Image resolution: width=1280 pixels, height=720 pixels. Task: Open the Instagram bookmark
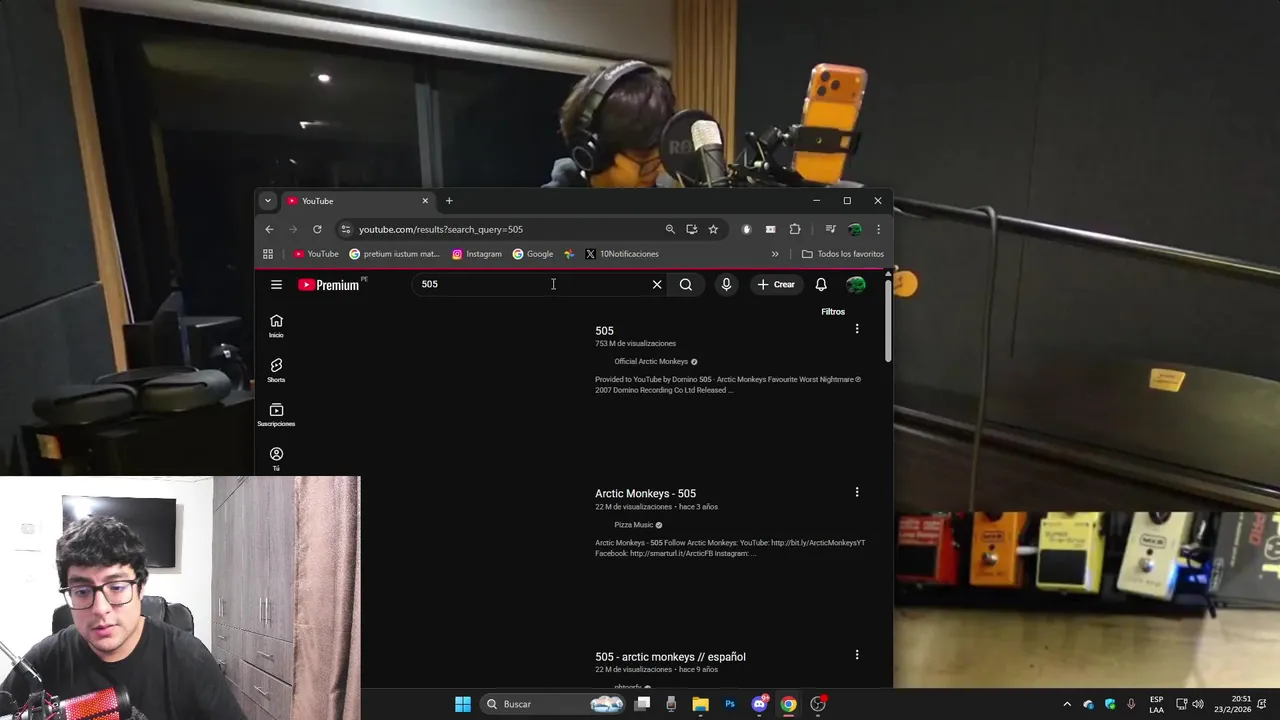[477, 254]
